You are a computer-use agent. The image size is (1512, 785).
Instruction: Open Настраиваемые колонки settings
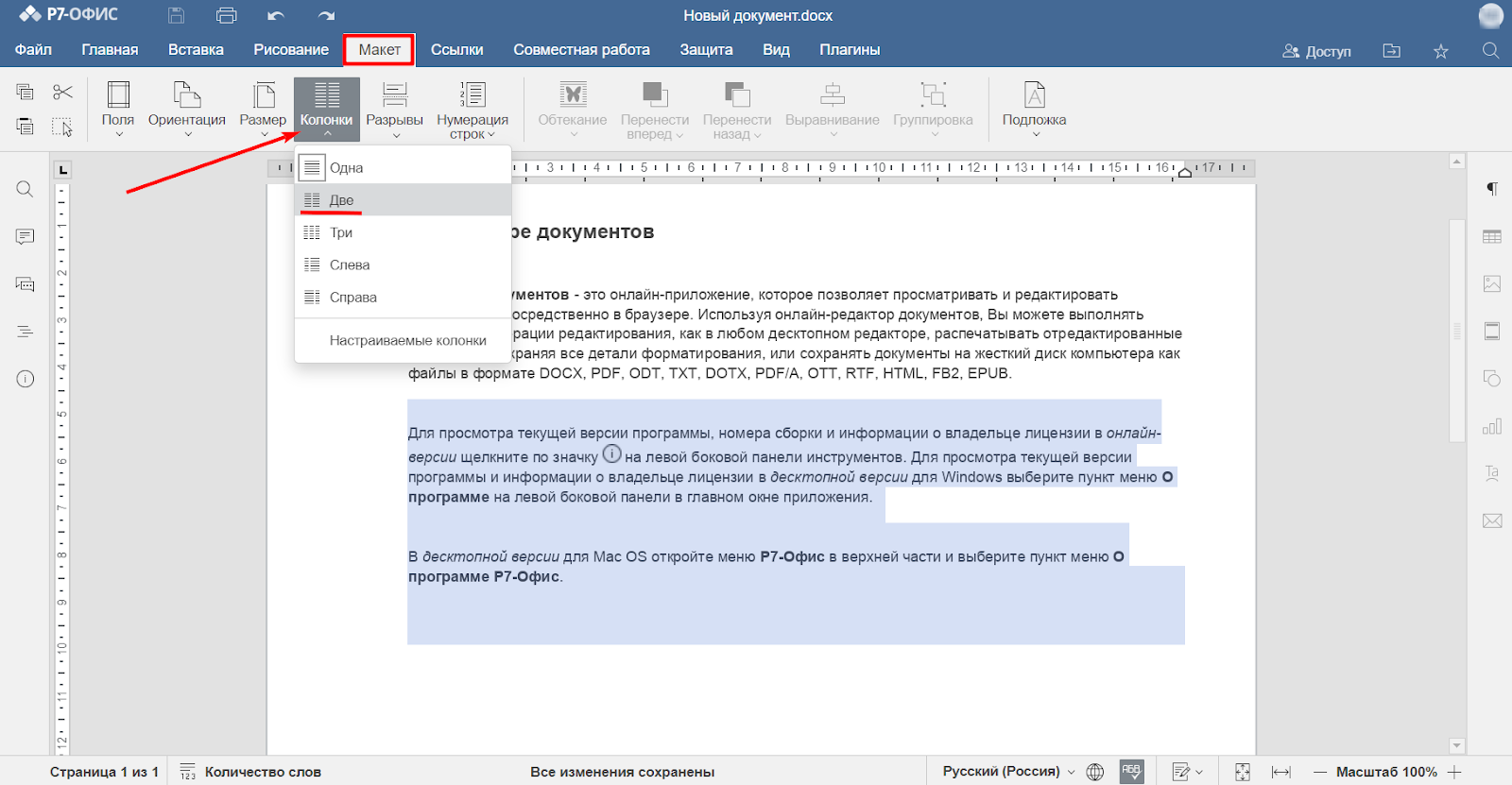coord(404,340)
